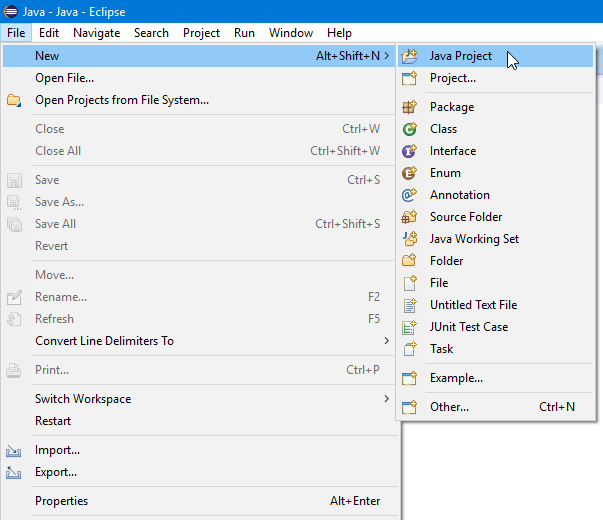This screenshot has width=603, height=520.
Task: Create a new Package
Action: tap(495, 107)
